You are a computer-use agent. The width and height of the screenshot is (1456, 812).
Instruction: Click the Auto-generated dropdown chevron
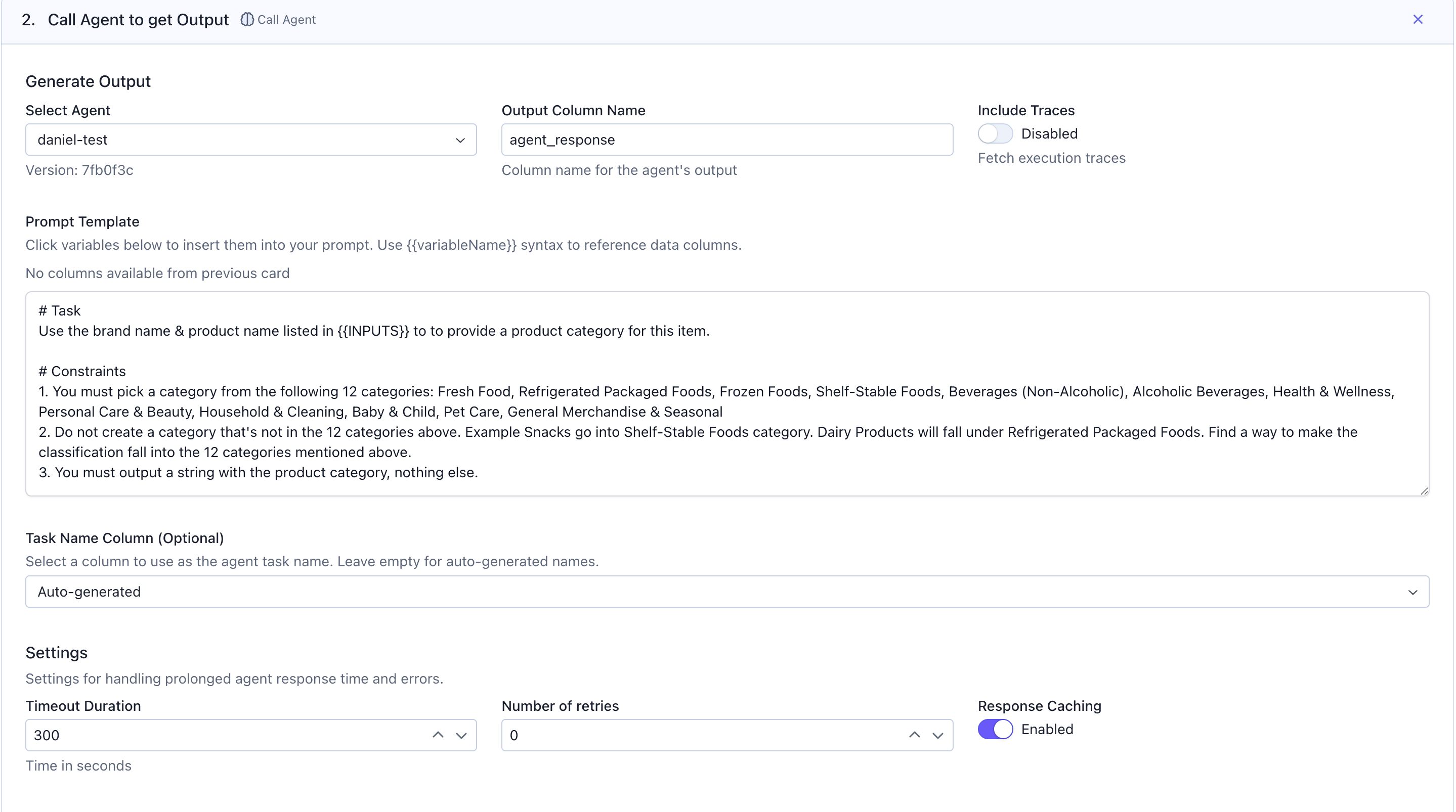1412,592
